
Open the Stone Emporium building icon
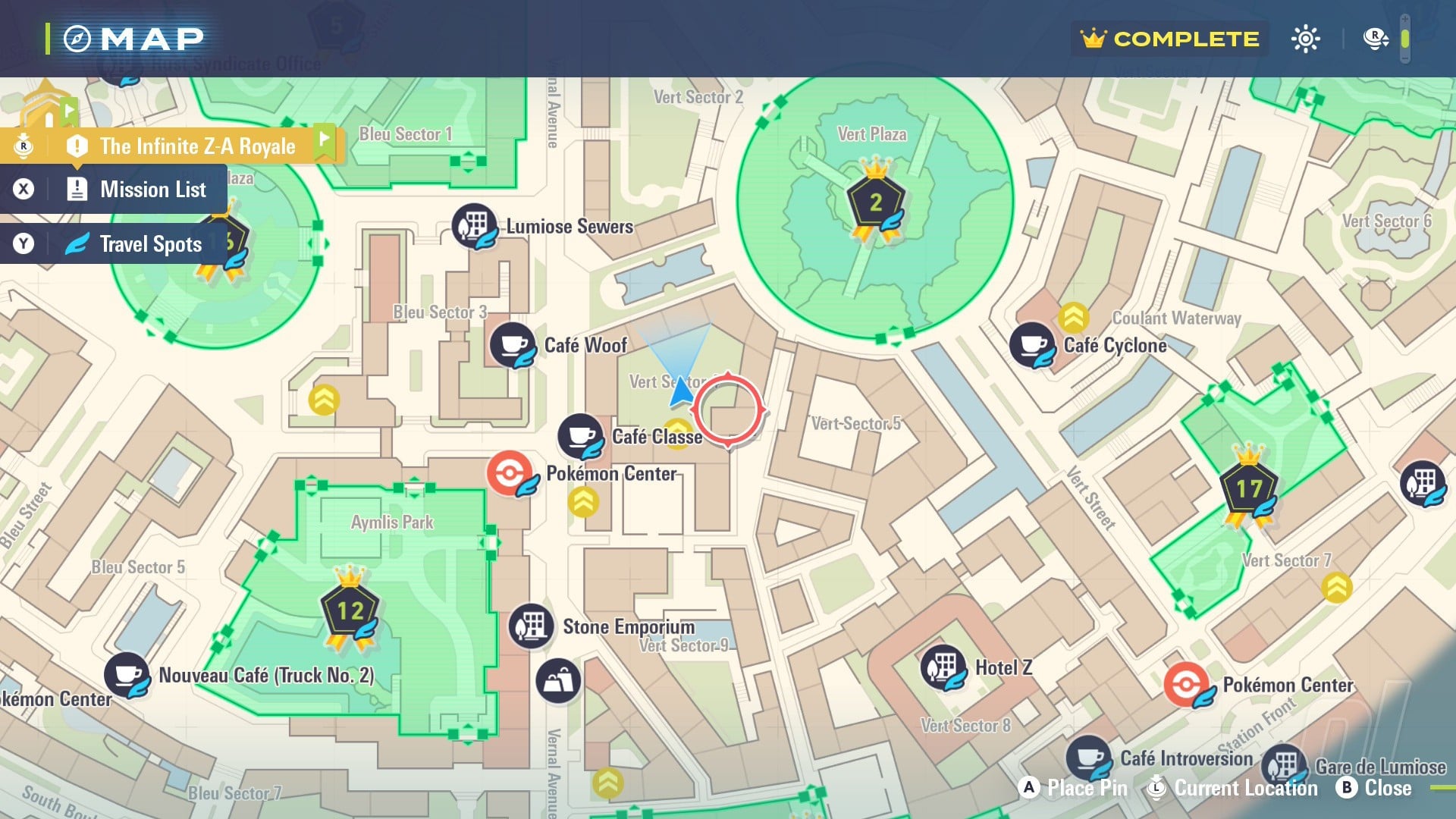click(531, 626)
